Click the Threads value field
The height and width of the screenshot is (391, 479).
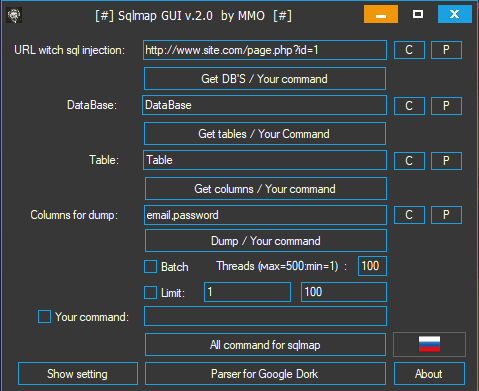[372, 266]
